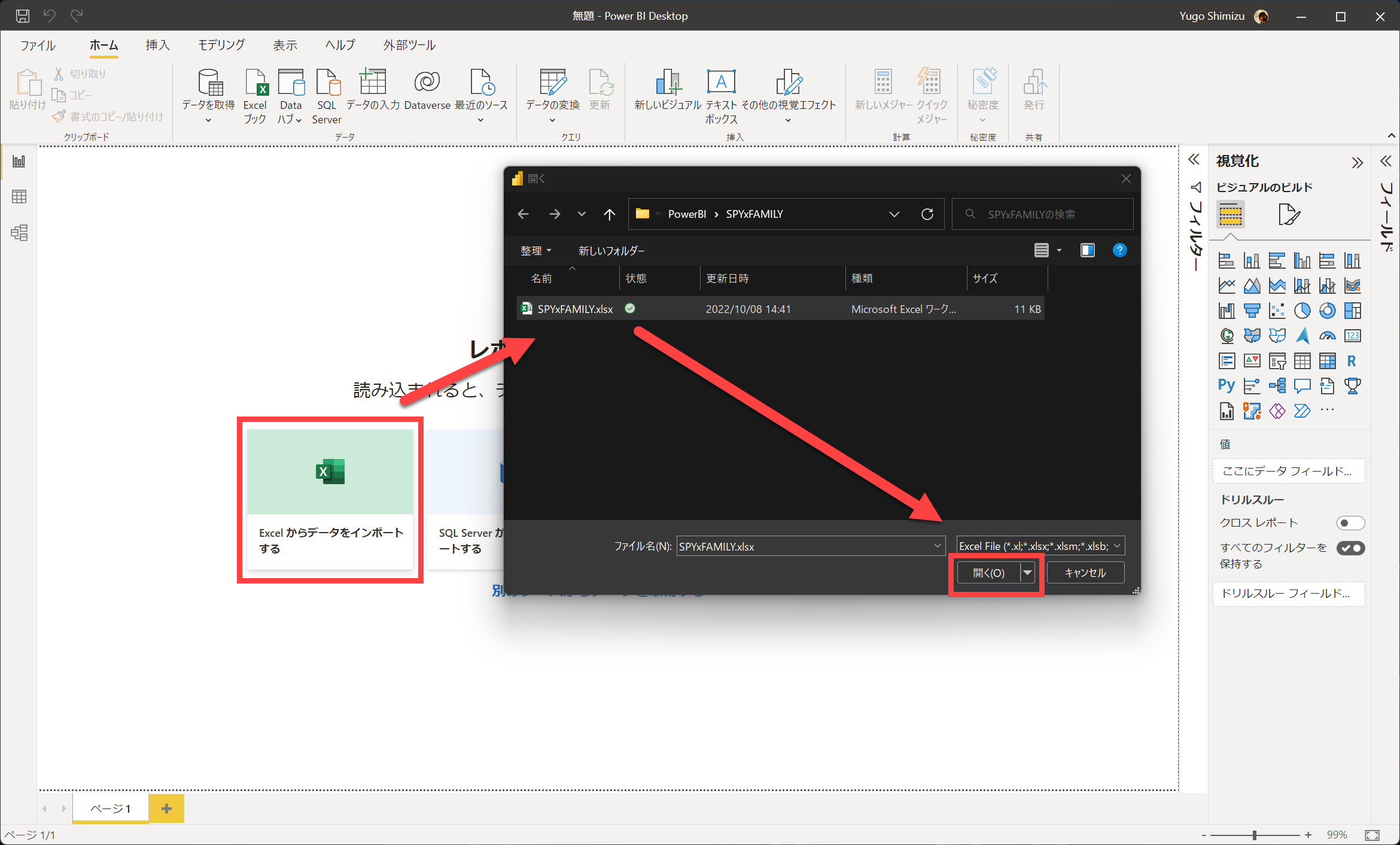Switch to the 挿入 ribbon tab

coord(157,45)
